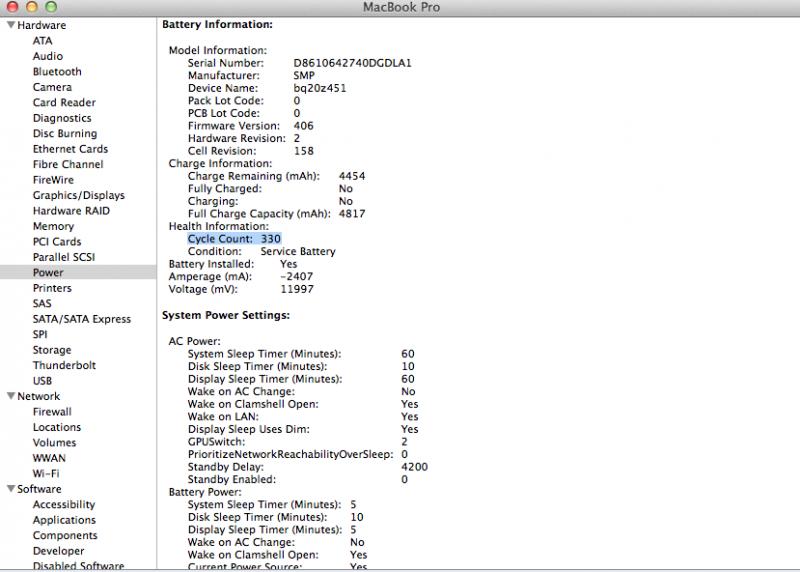The image size is (800, 572).
Task: Select Hardware RAID entry
Action: (x=71, y=211)
